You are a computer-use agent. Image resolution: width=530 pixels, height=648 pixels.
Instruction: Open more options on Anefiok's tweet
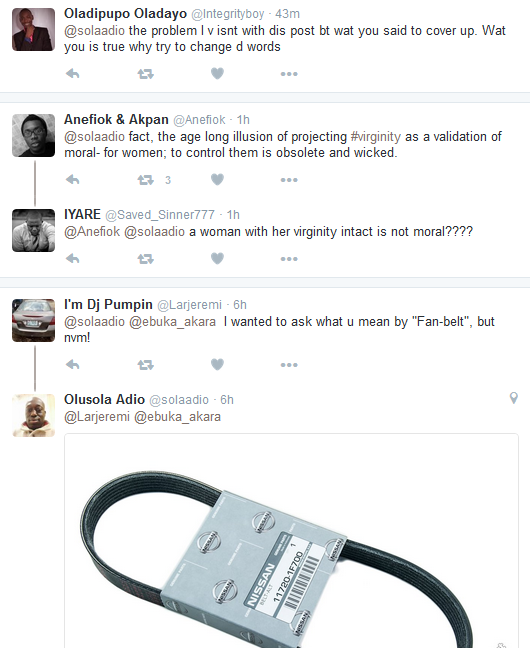click(289, 180)
